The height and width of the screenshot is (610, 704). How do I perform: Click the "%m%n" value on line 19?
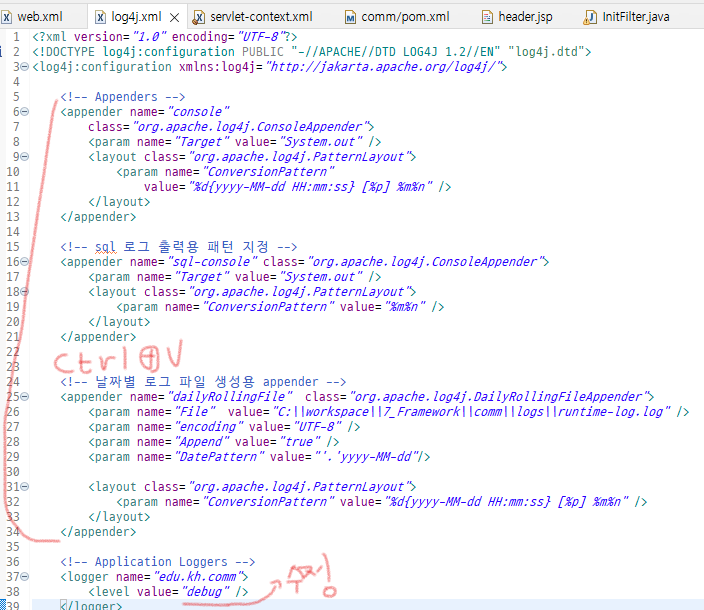(x=405, y=307)
